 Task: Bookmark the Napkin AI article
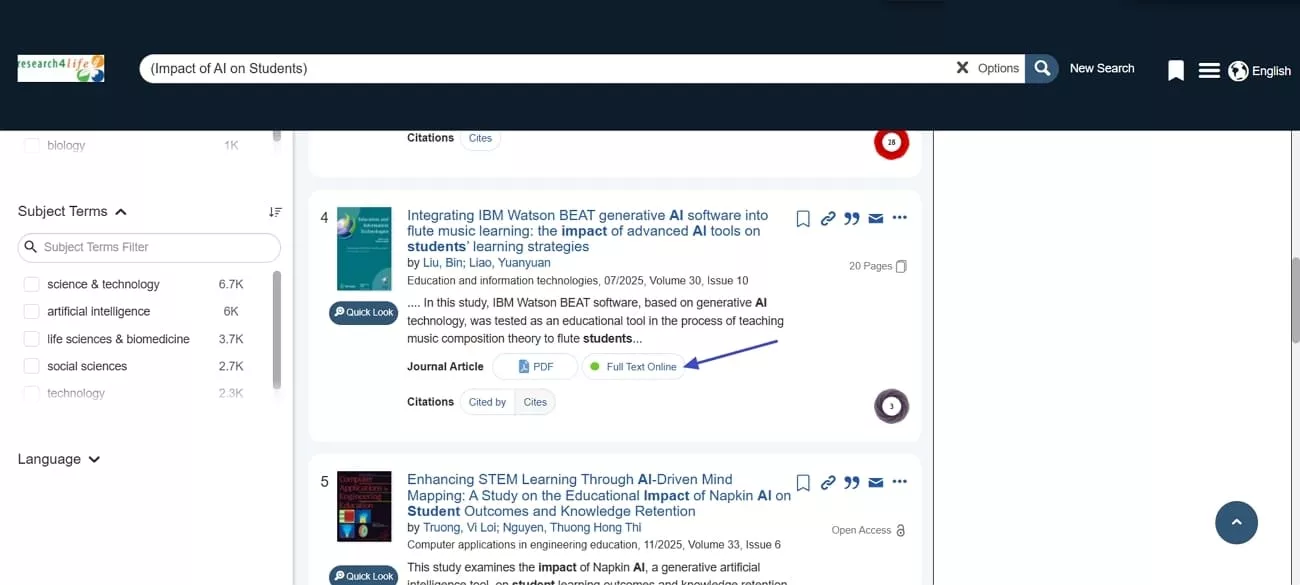tap(802, 482)
